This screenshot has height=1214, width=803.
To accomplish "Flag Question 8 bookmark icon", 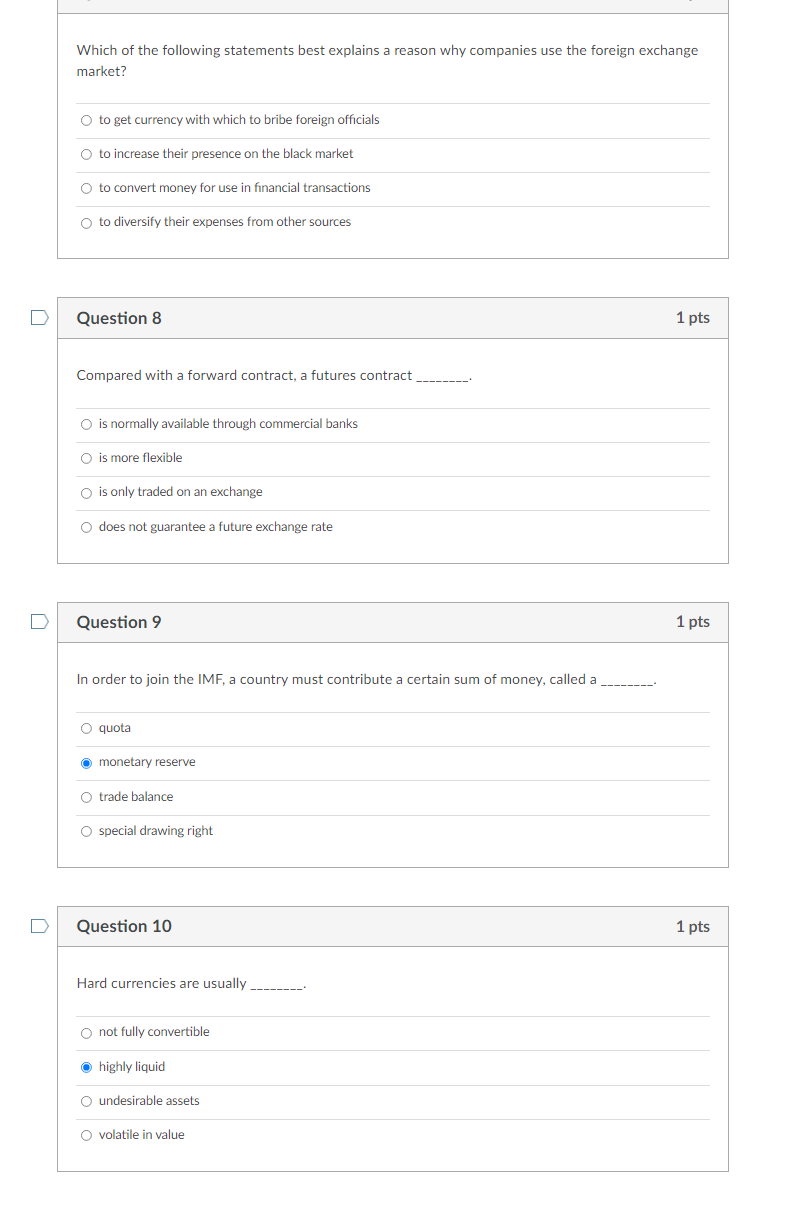I will point(38,318).
